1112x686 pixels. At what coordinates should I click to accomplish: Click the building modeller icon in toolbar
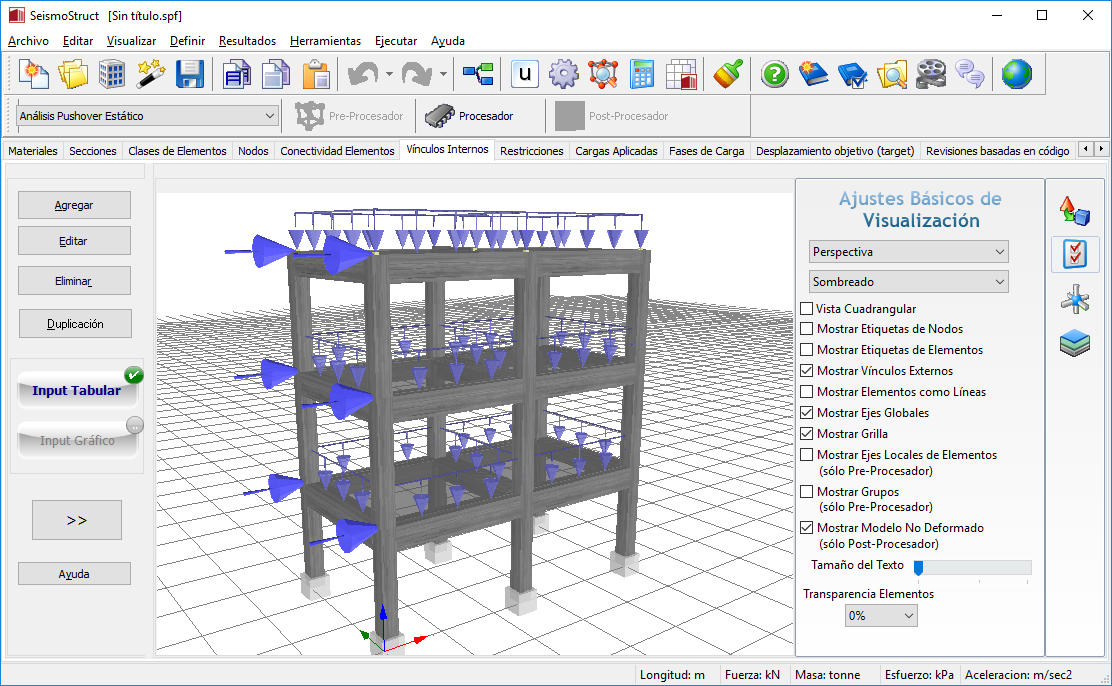[111, 74]
